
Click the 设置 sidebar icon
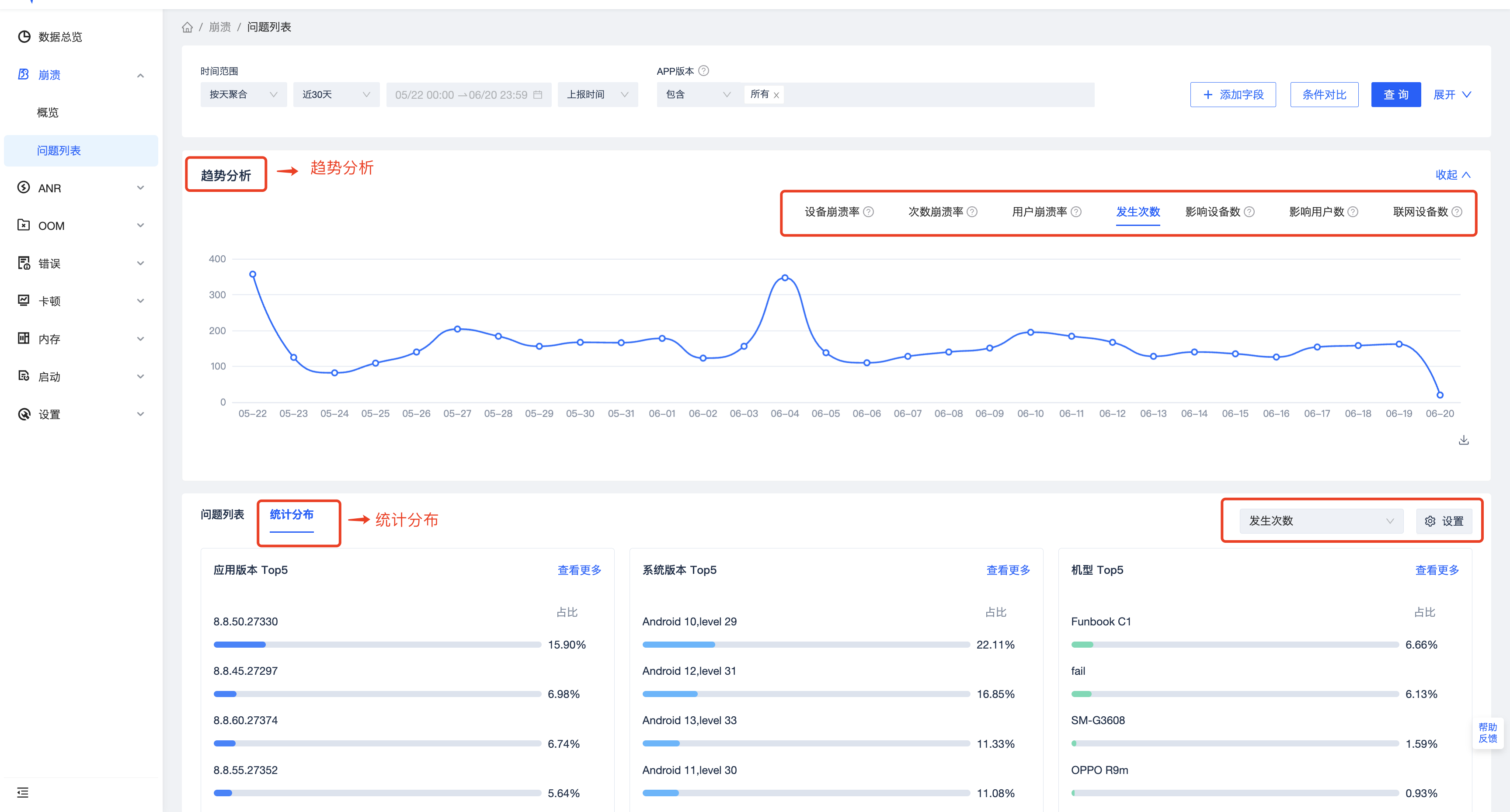24,414
